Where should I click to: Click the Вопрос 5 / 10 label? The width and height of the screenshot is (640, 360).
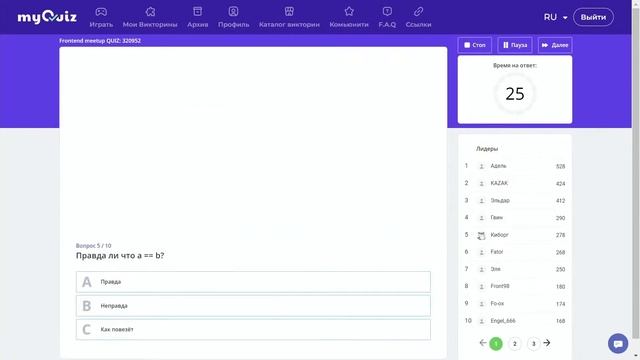pyautogui.click(x=93, y=245)
